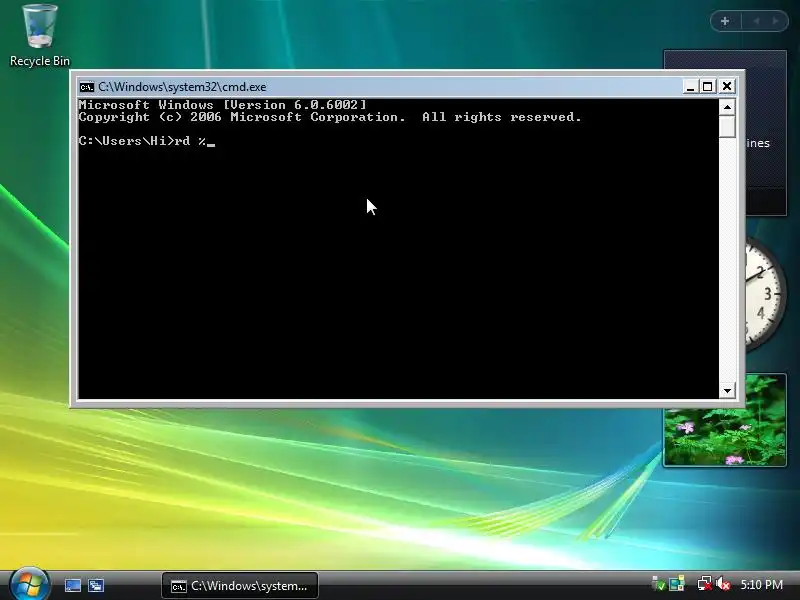Click the prompt line C:\Users\Hi>rd %

click(x=143, y=141)
